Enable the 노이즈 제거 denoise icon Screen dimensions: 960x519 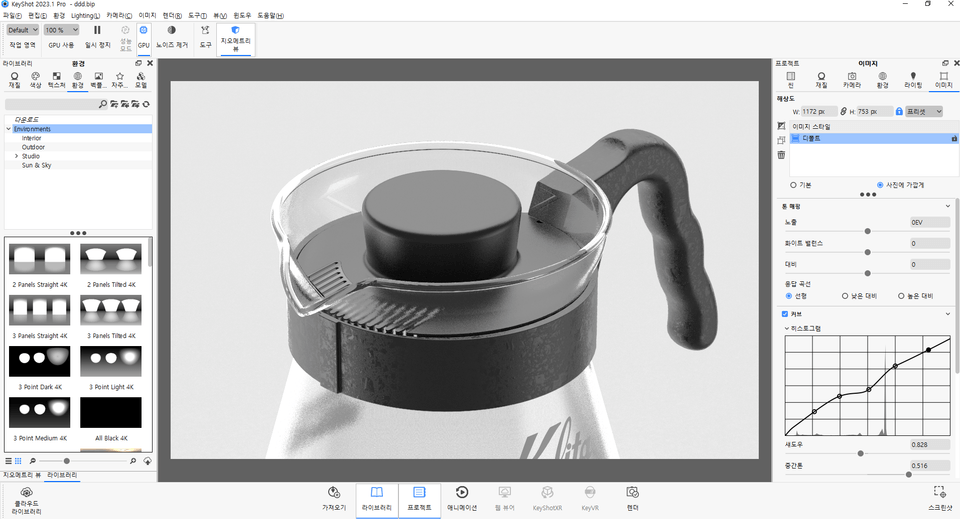(171, 31)
